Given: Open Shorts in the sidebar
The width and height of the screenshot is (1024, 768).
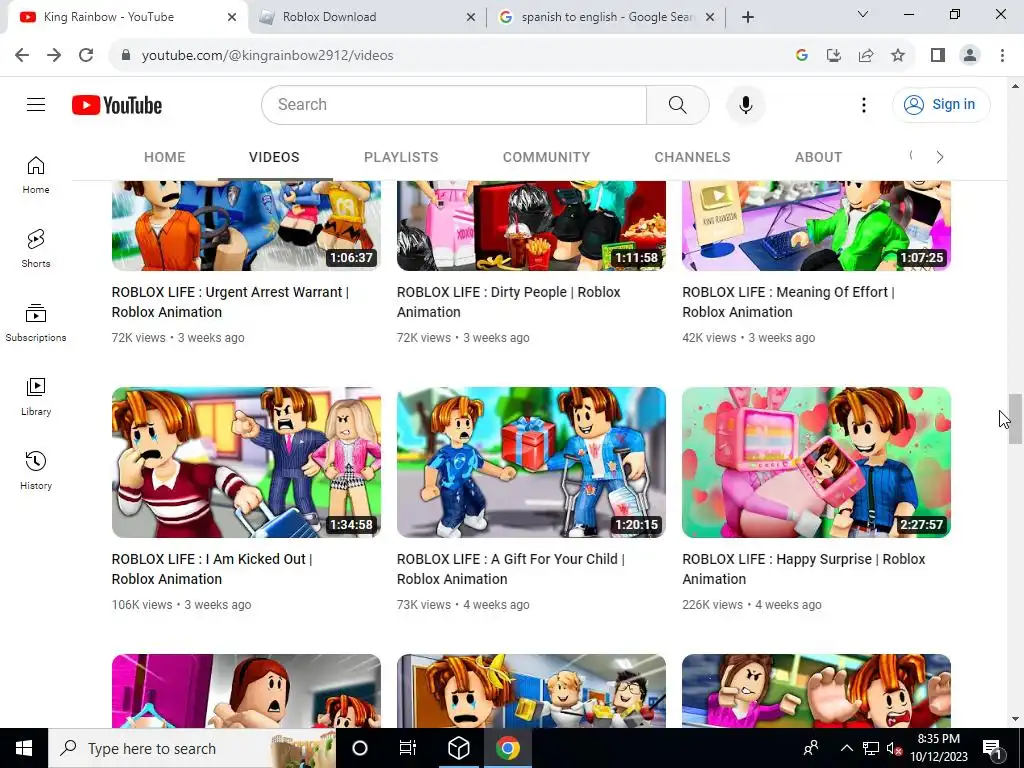Looking at the screenshot, I should point(36,249).
